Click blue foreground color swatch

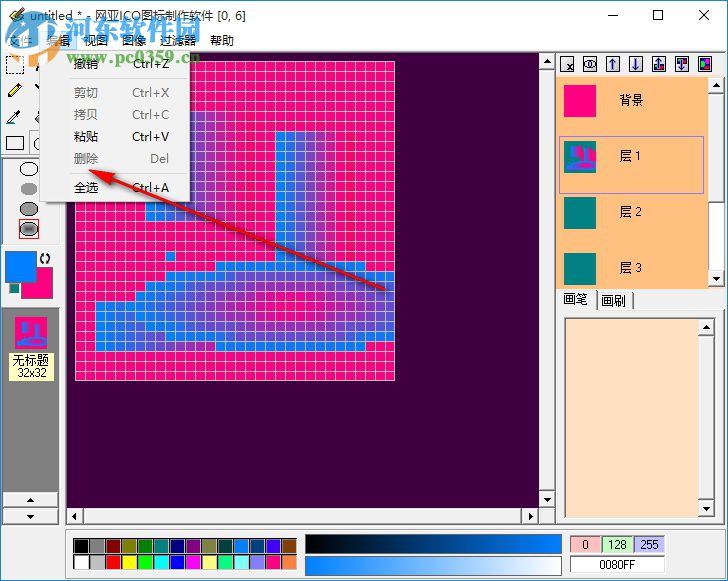click(x=20, y=267)
